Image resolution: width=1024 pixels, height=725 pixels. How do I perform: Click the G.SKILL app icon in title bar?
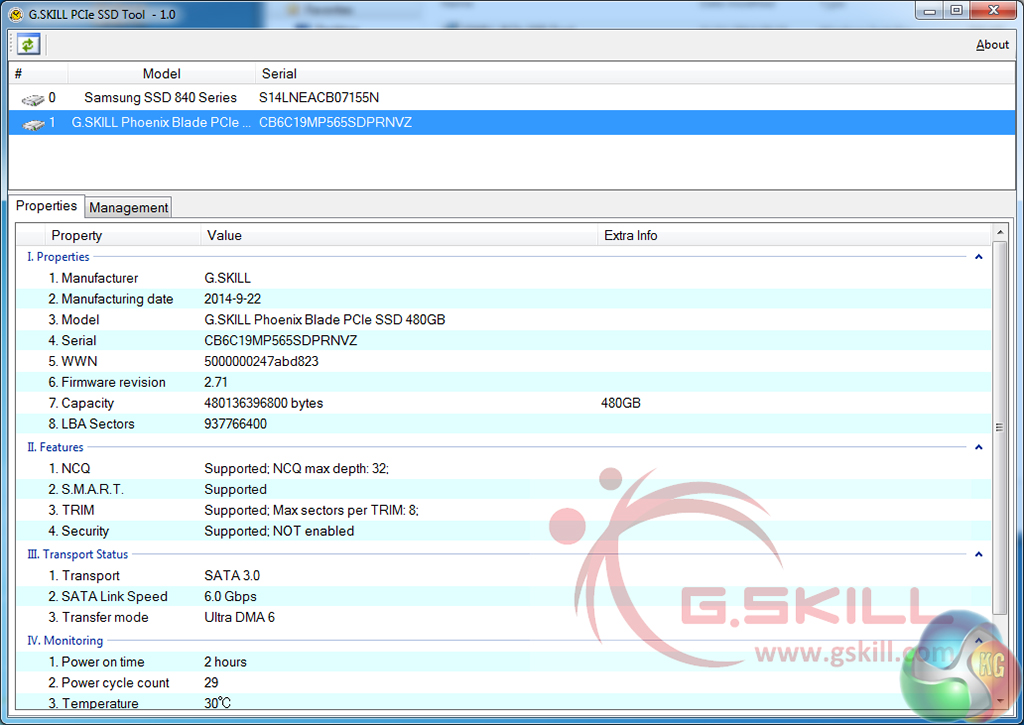point(16,14)
